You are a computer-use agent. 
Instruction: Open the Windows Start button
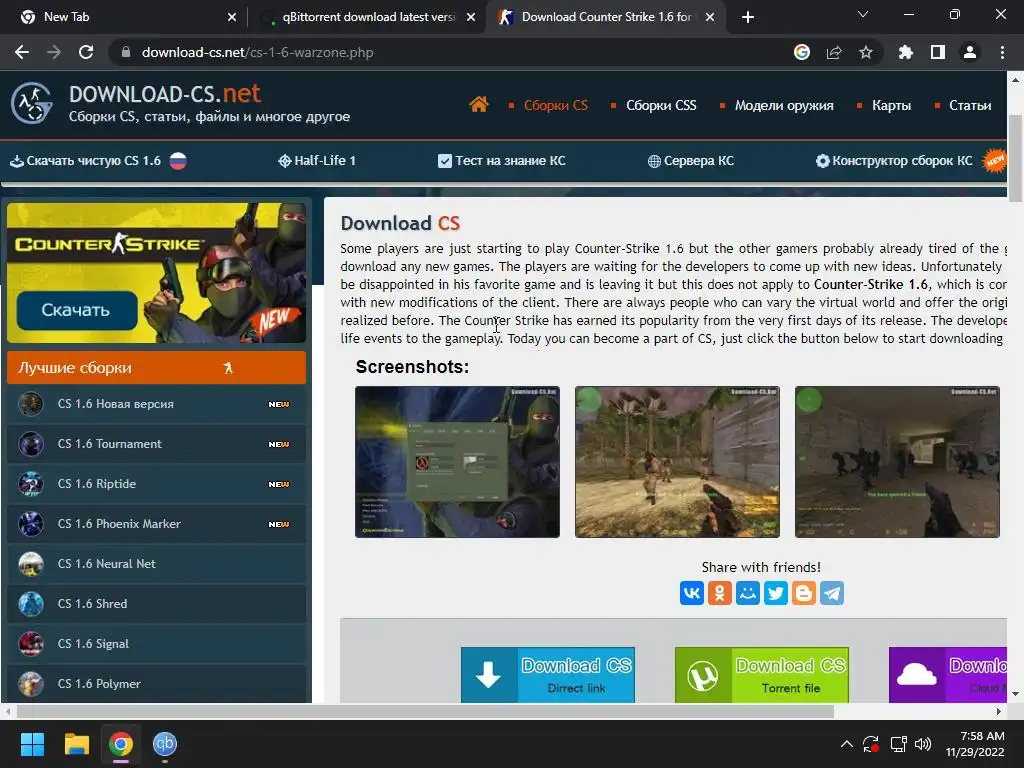[x=32, y=744]
